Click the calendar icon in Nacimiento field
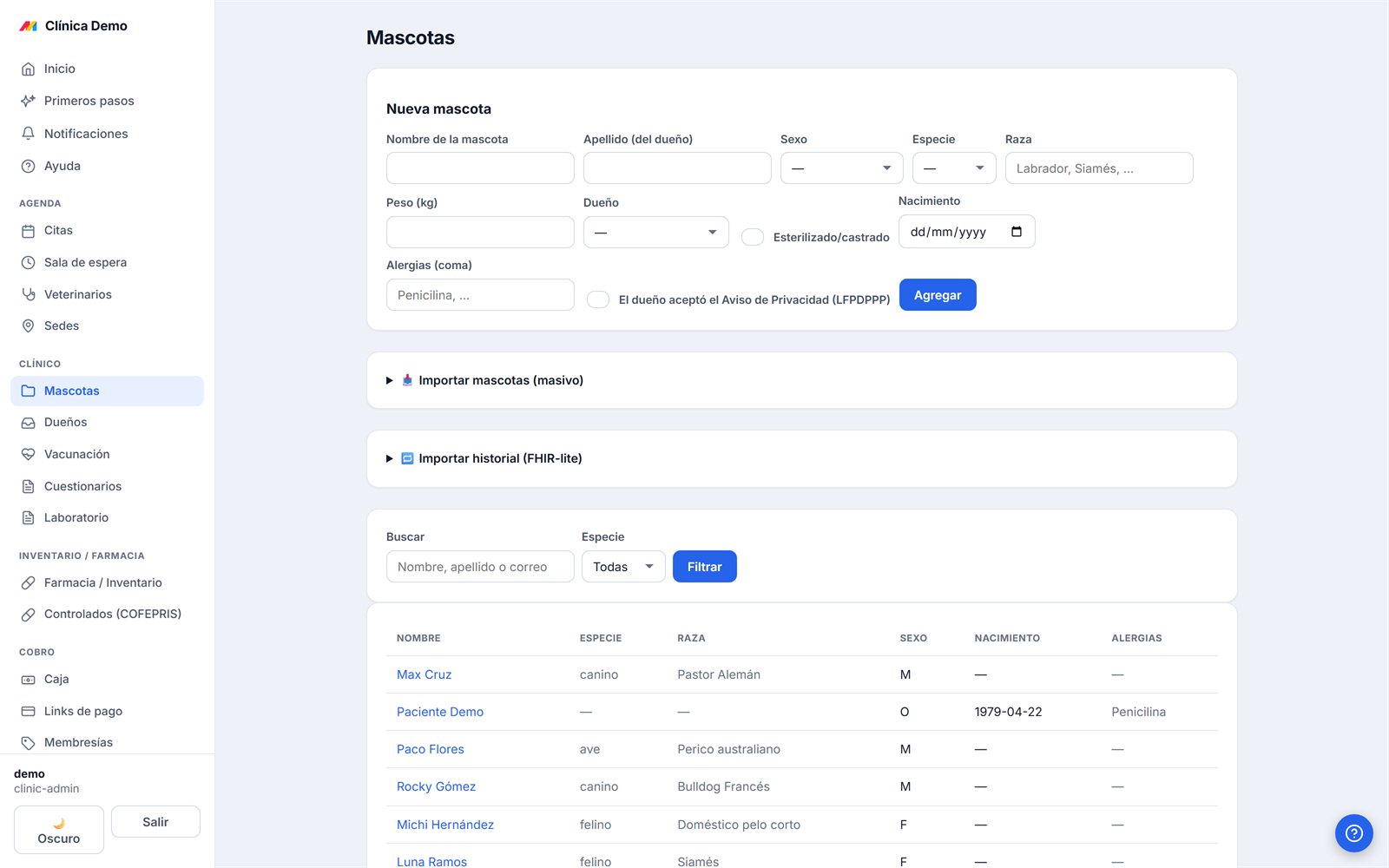Viewport: 1389px width, 868px height. click(1017, 232)
